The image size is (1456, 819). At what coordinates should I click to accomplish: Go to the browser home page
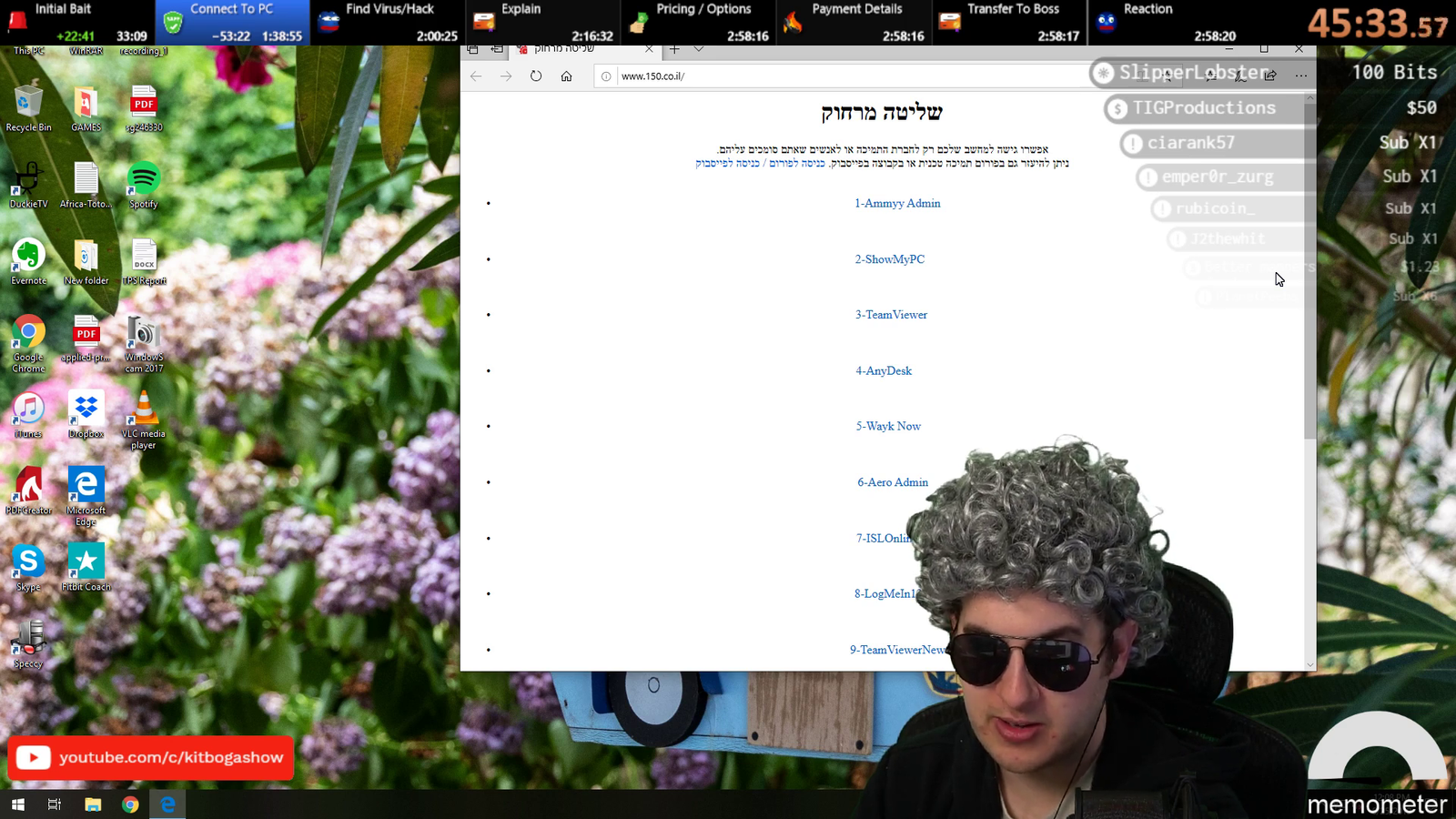[566, 76]
